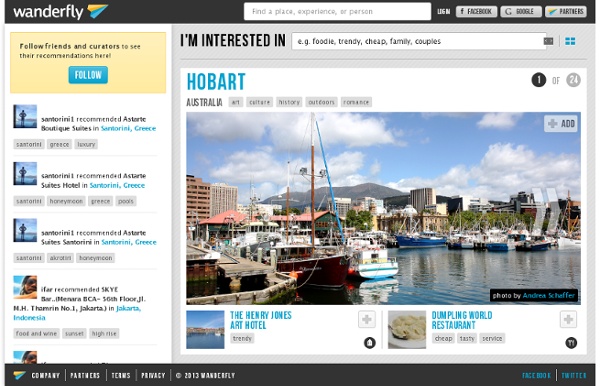Click the high rise tag in sidebar
Screen dimensions: 600x386
click(x=104, y=334)
